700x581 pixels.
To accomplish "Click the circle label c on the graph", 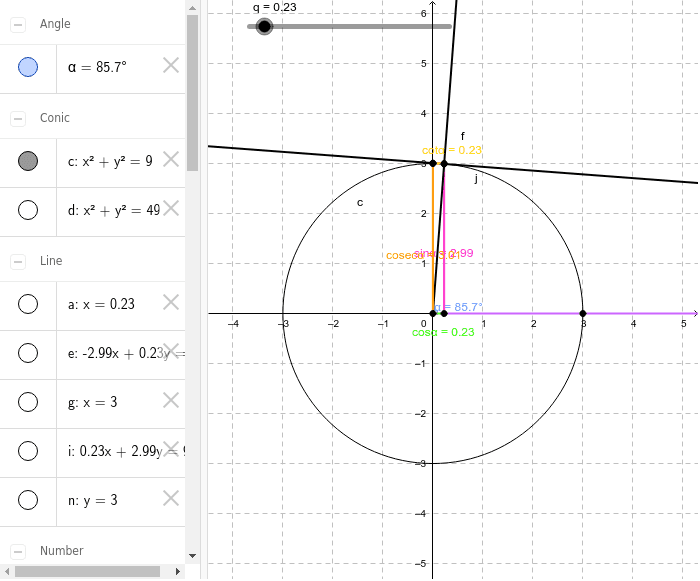I will tap(360, 203).
